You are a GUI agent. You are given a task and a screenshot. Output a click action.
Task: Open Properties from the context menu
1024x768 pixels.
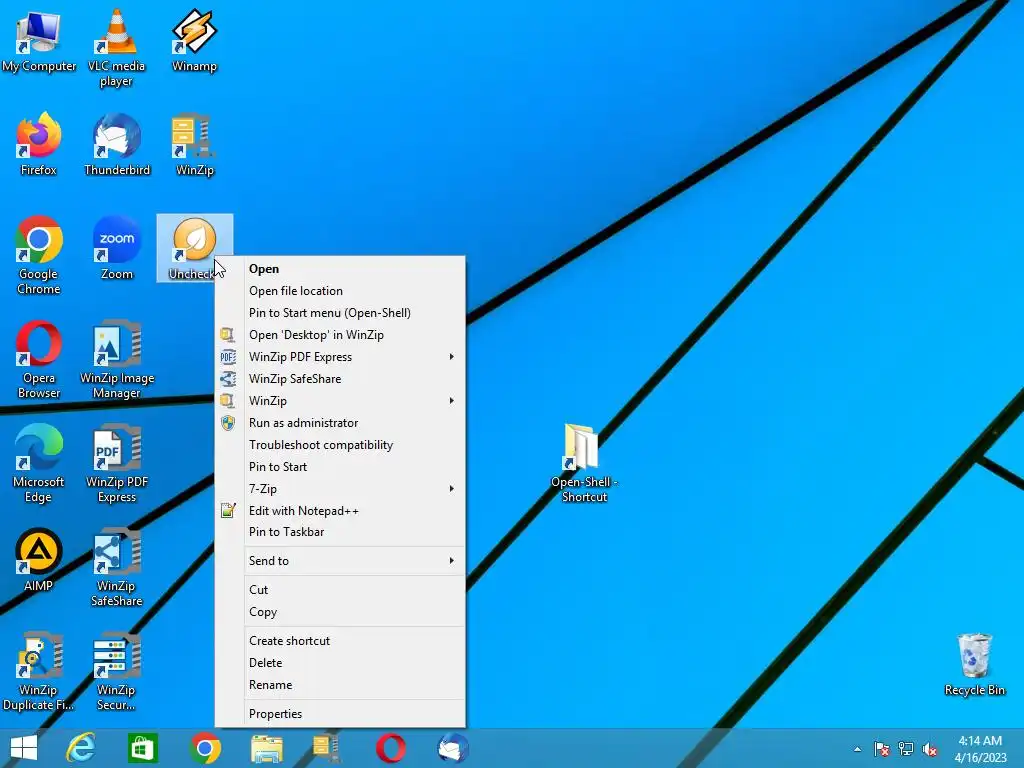tap(340, 714)
